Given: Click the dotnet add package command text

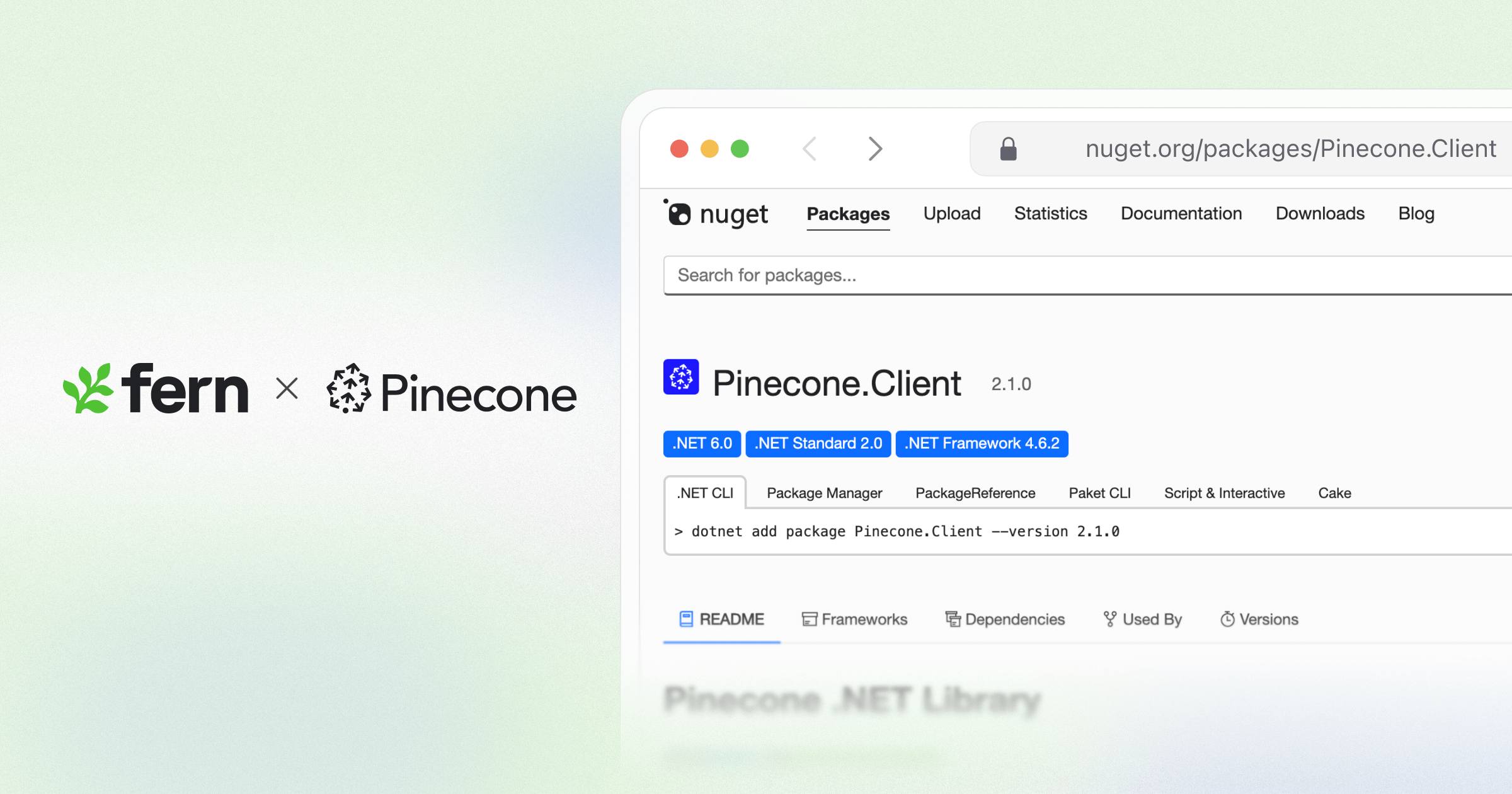Looking at the screenshot, I should click(905, 532).
